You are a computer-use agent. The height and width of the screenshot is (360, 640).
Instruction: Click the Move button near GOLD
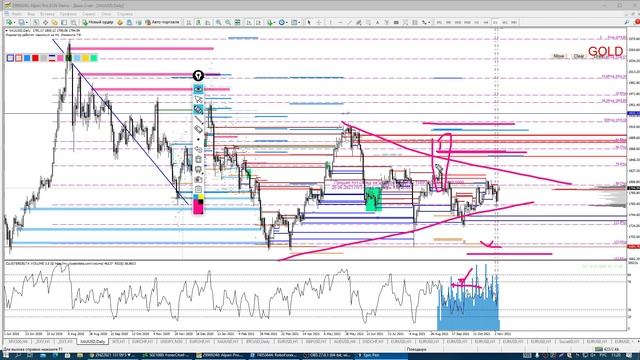click(559, 56)
